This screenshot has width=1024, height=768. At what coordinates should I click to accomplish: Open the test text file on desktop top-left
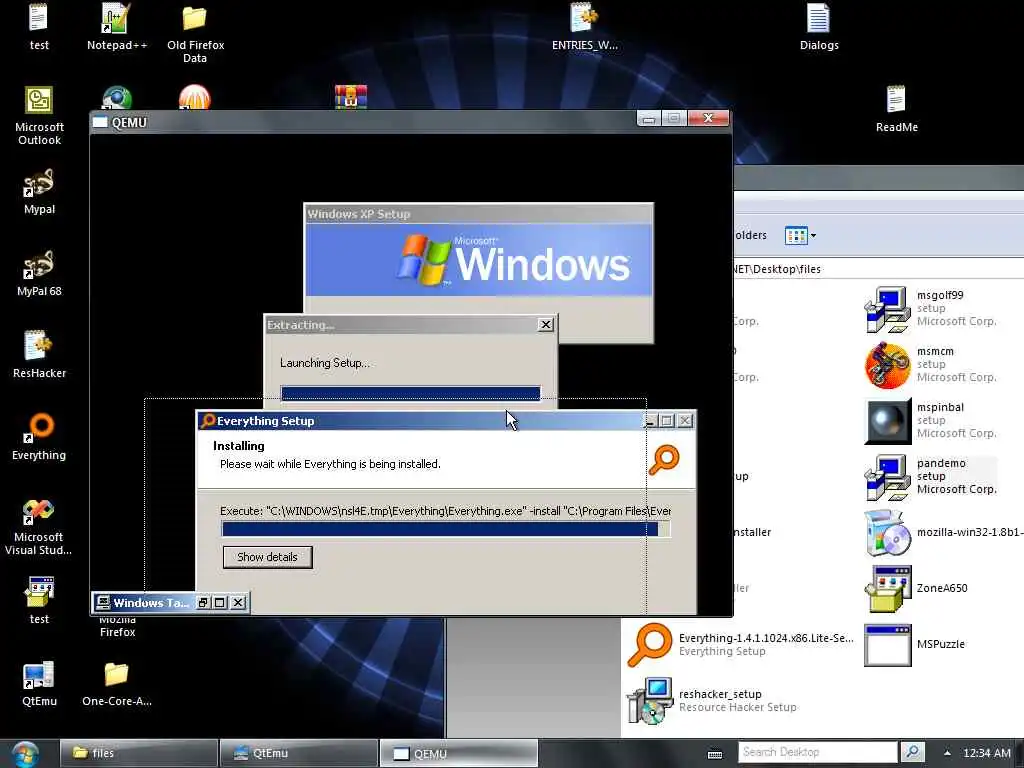[39, 26]
